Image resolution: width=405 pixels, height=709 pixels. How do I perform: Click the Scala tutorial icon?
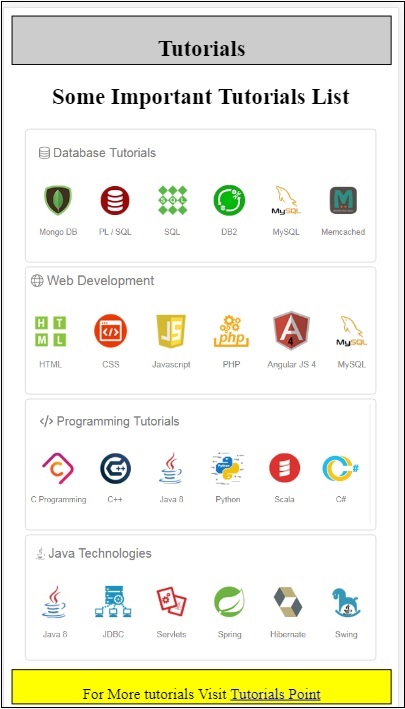284,468
